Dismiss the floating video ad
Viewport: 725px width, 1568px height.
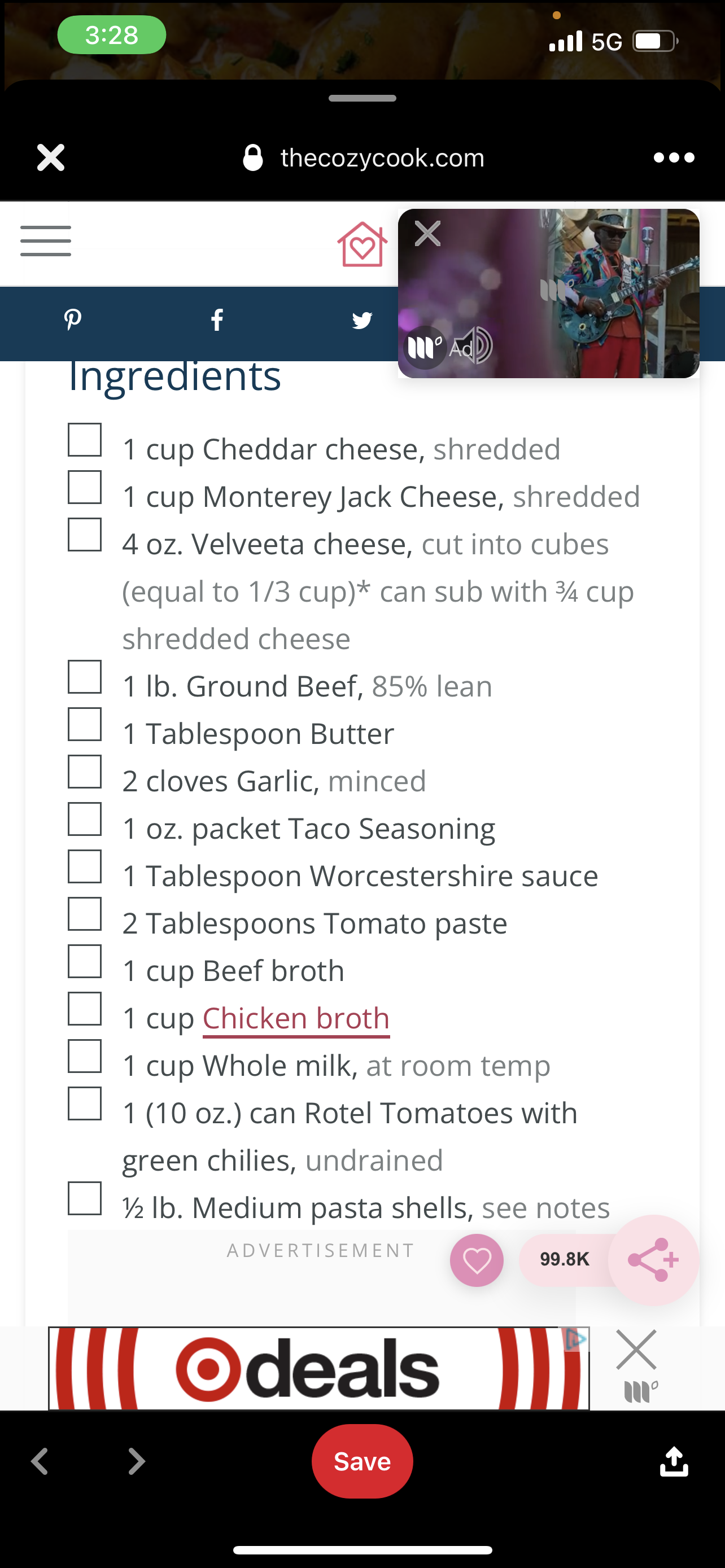(x=427, y=234)
